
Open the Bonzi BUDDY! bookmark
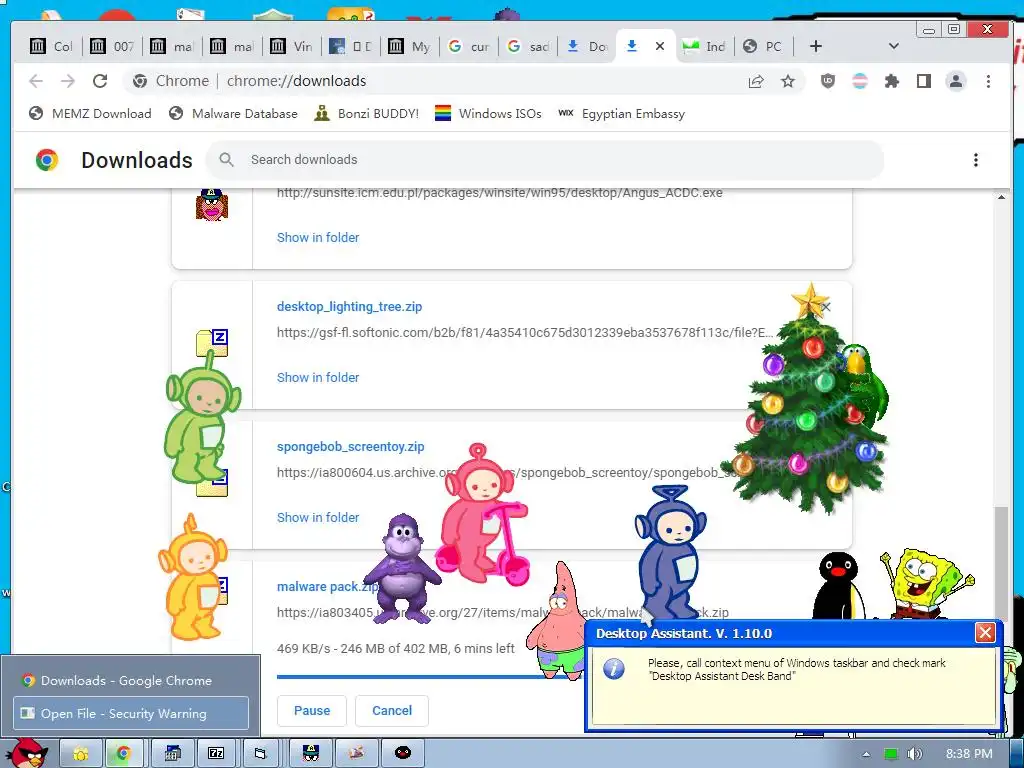click(366, 114)
